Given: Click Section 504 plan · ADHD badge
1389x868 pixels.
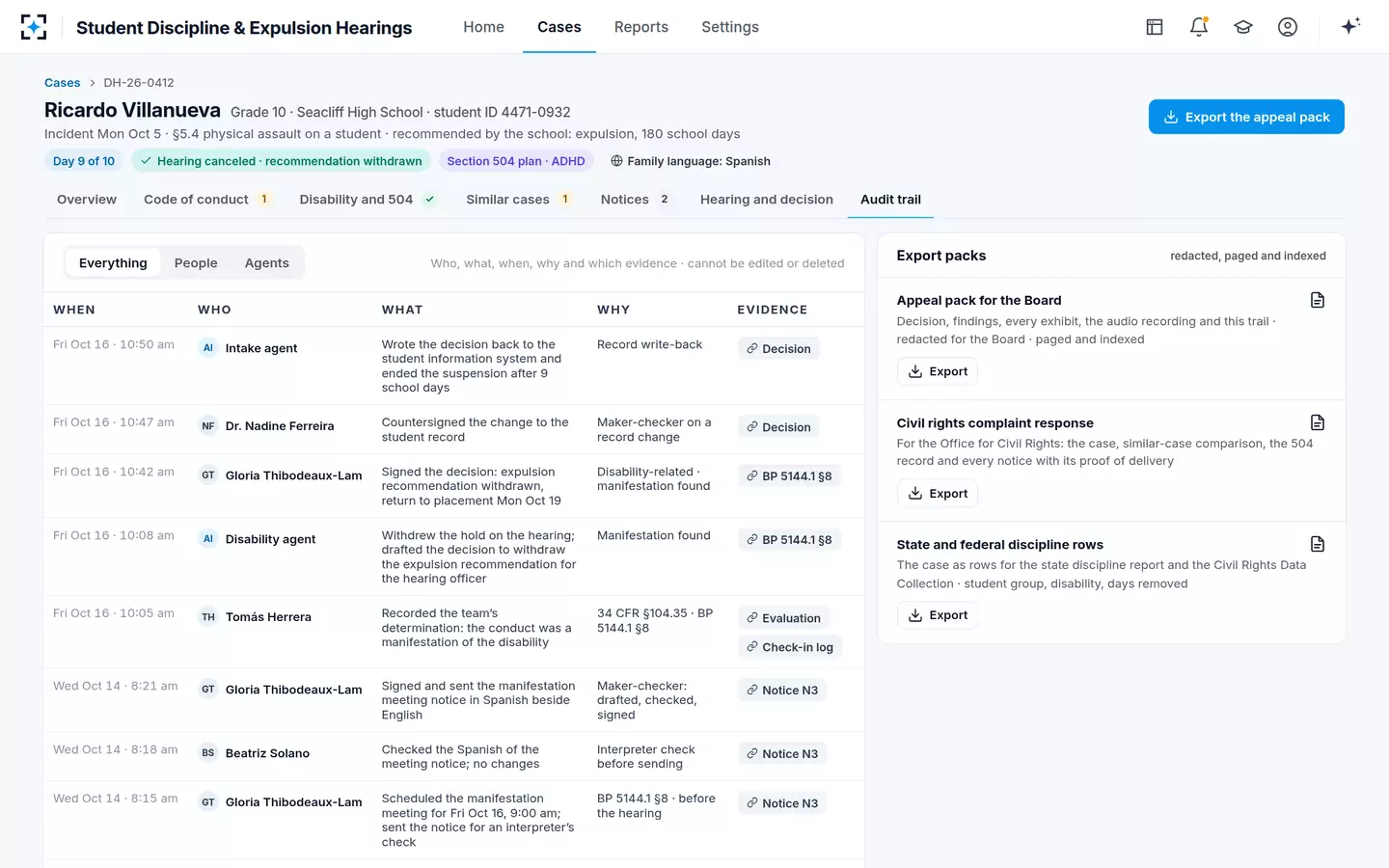Looking at the screenshot, I should [516, 161].
